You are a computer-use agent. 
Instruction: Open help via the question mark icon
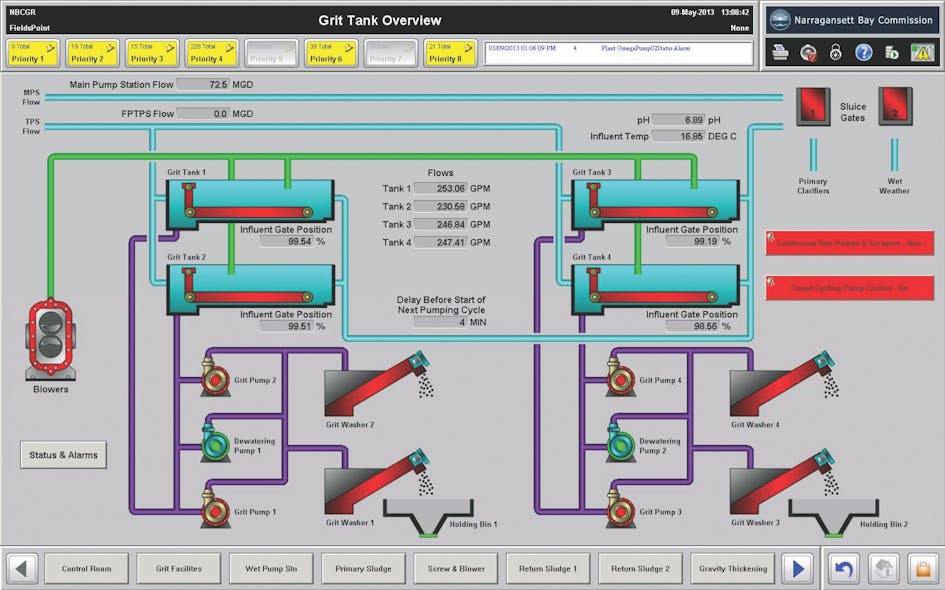(863, 52)
